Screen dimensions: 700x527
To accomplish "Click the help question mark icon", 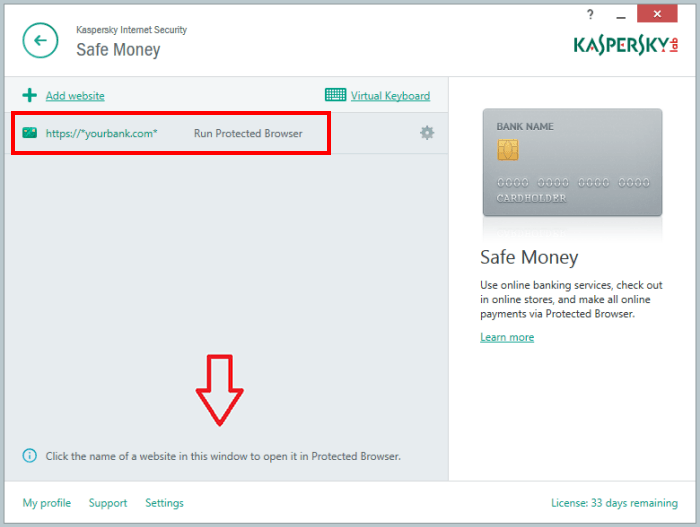I will (x=590, y=14).
